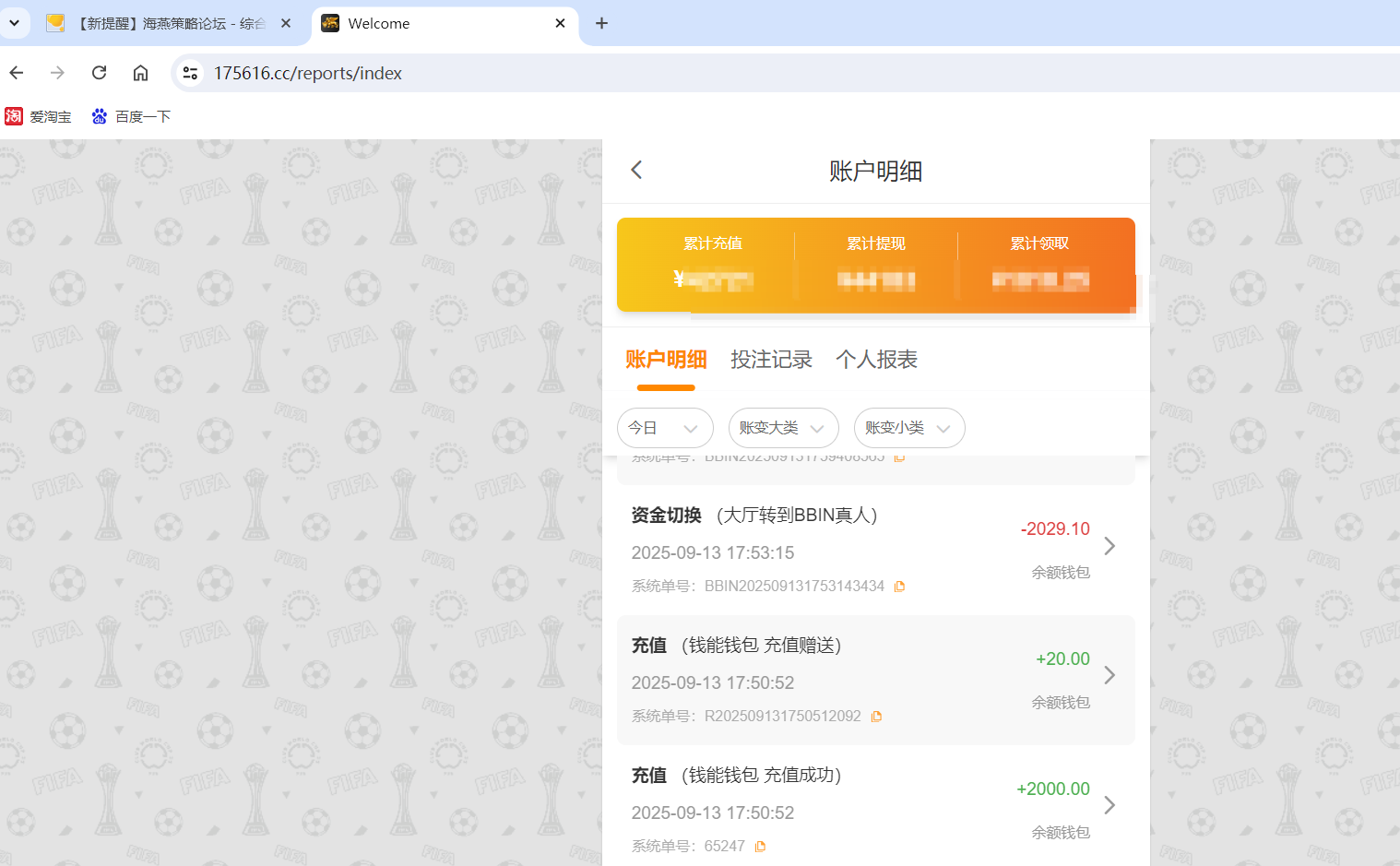Copy system order number 65247
This screenshot has width=1400, height=866.
coord(760,846)
